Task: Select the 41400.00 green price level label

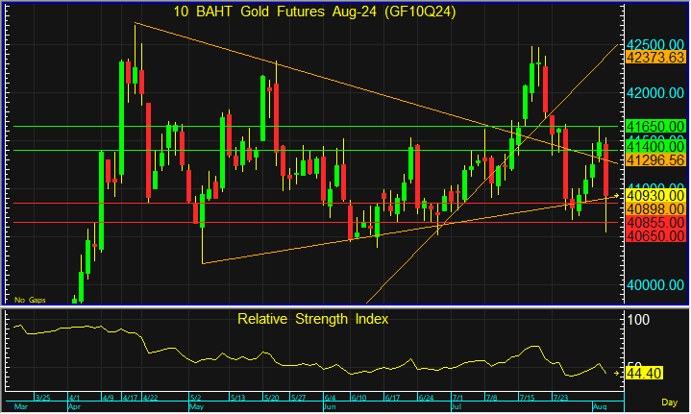Action: [x=655, y=147]
